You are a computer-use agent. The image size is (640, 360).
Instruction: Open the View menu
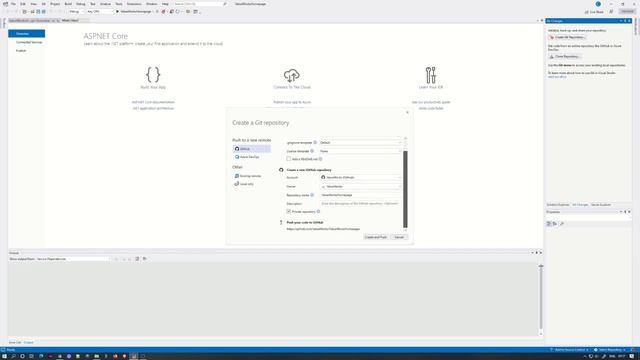point(33,4)
